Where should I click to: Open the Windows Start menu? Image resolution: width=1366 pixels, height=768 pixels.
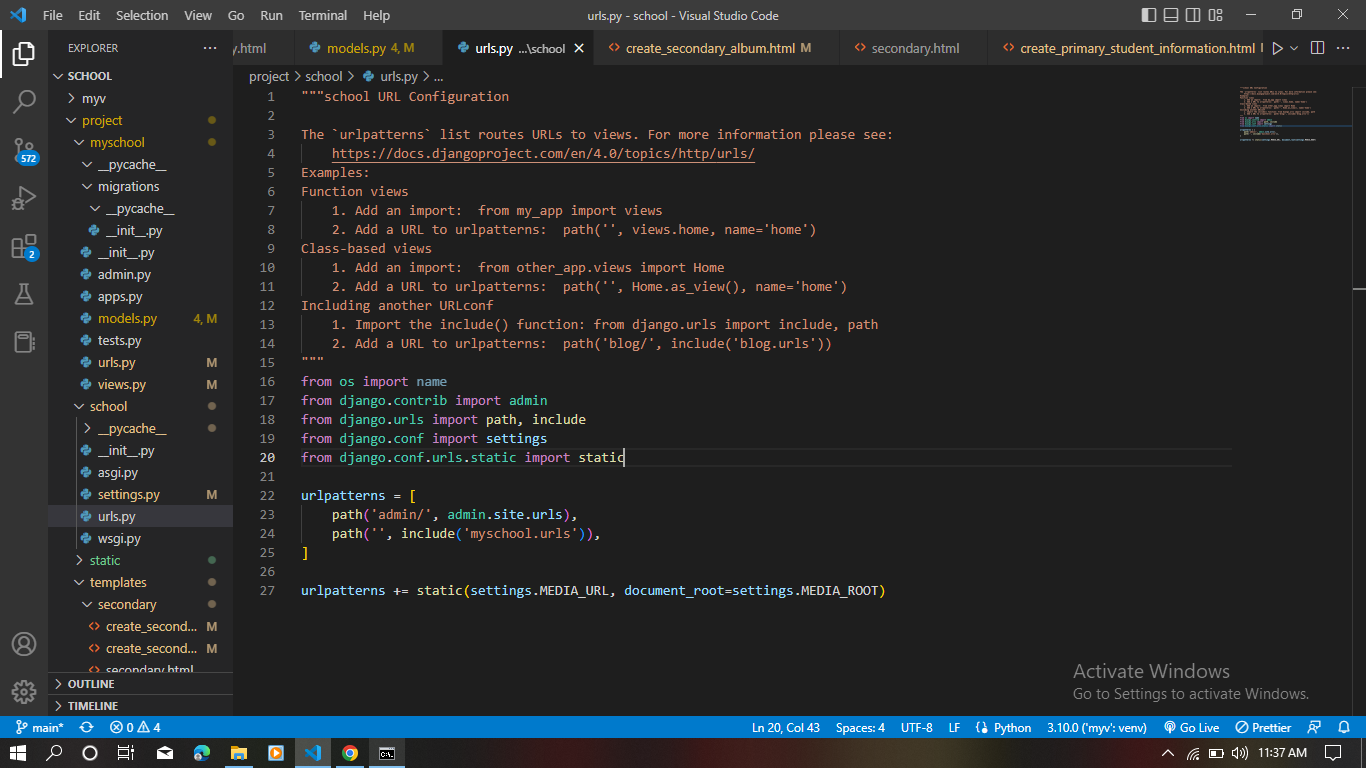point(18,753)
